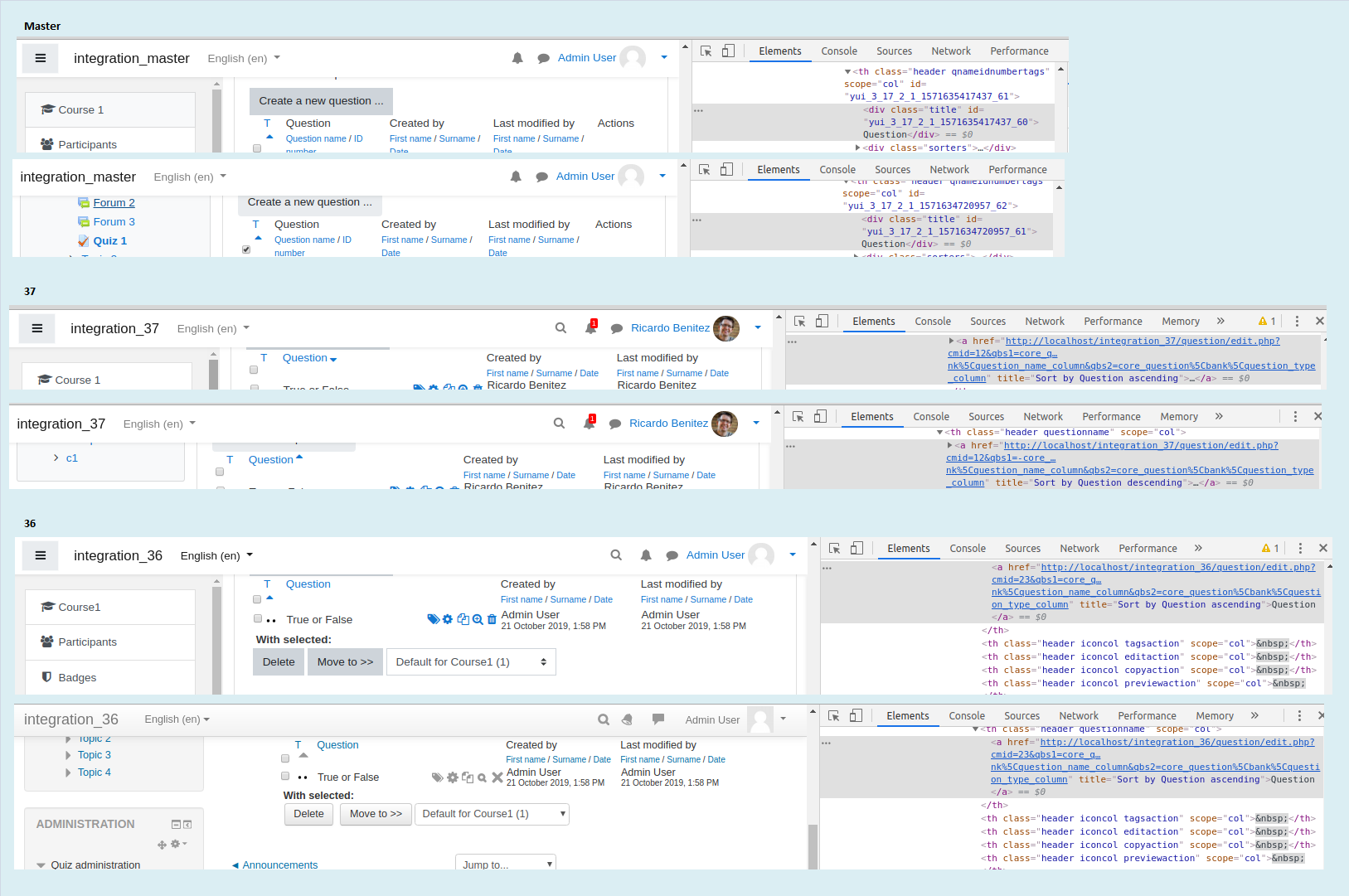Image resolution: width=1349 pixels, height=896 pixels.
Task: Open Memory tab in DevTools beside integration_37 Course 1 panel
Action: click(x=1181, y=322)
